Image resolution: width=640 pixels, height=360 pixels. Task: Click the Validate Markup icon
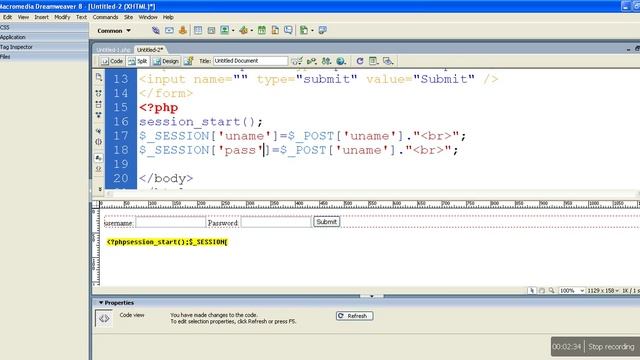311,61
